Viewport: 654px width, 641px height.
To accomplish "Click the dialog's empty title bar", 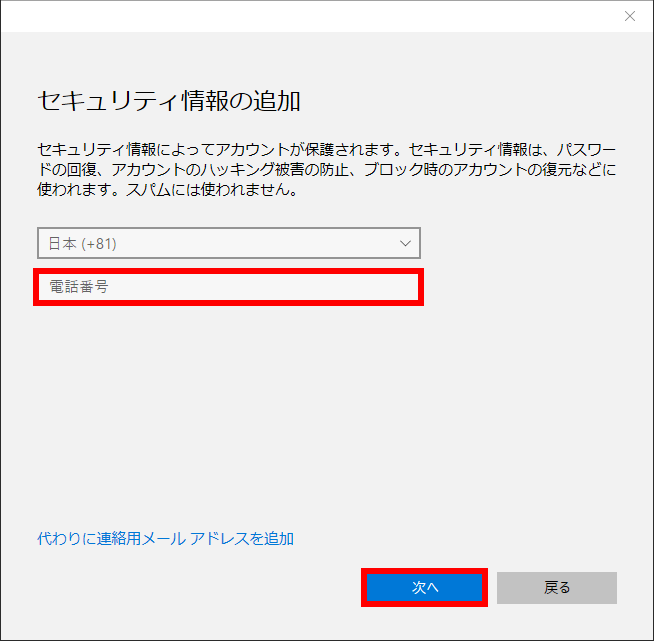I will point(300,16).
